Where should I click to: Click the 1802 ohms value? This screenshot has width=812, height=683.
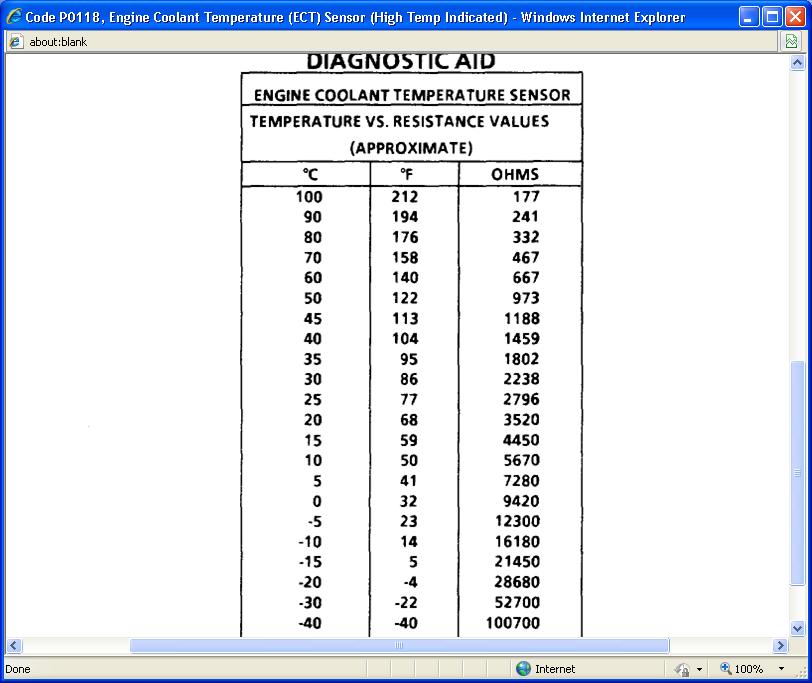[521, 359]
